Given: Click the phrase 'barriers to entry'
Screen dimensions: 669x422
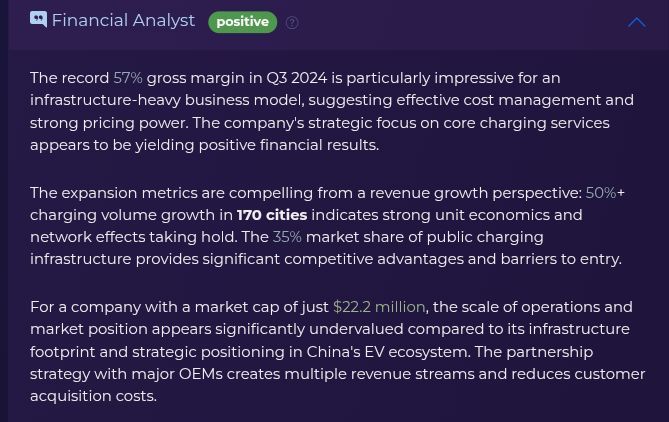Looking at the screenshot, I should 561,259.
